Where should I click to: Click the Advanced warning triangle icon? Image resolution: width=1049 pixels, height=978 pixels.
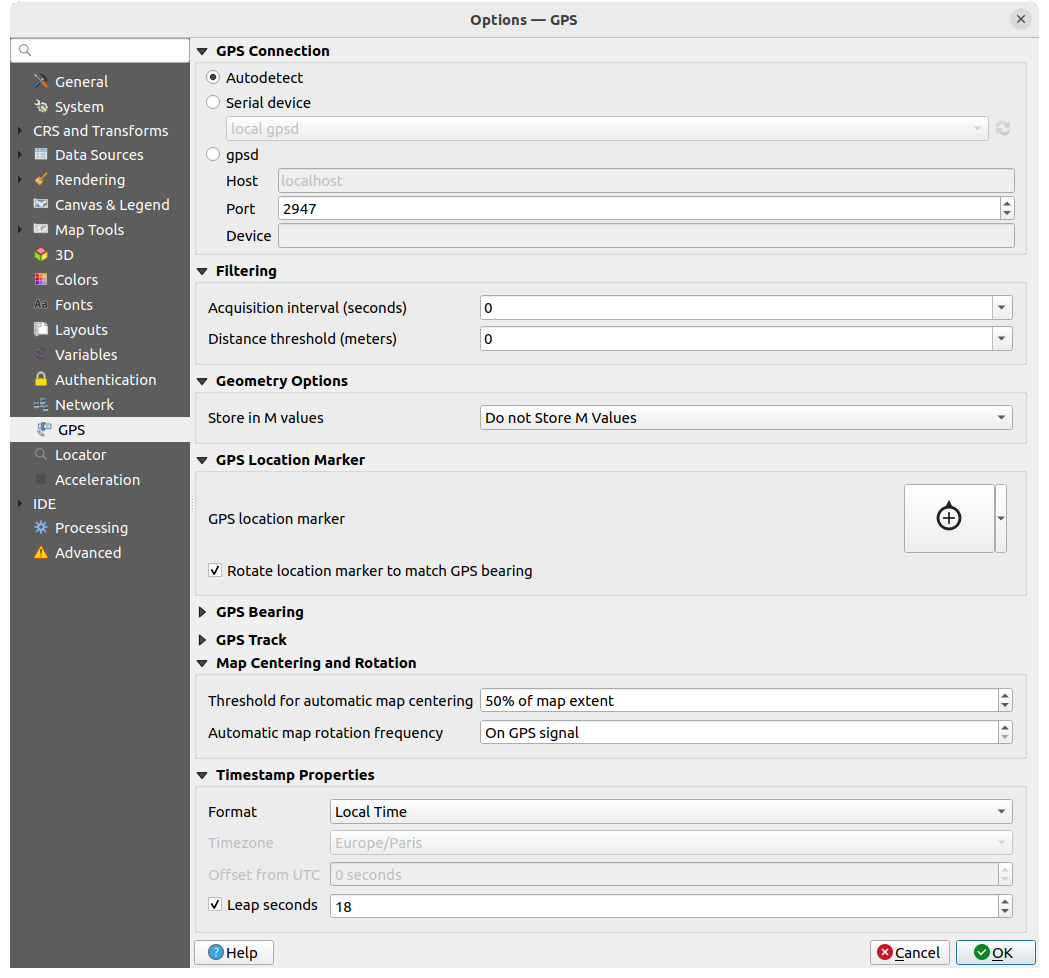[x=41, y=553]
